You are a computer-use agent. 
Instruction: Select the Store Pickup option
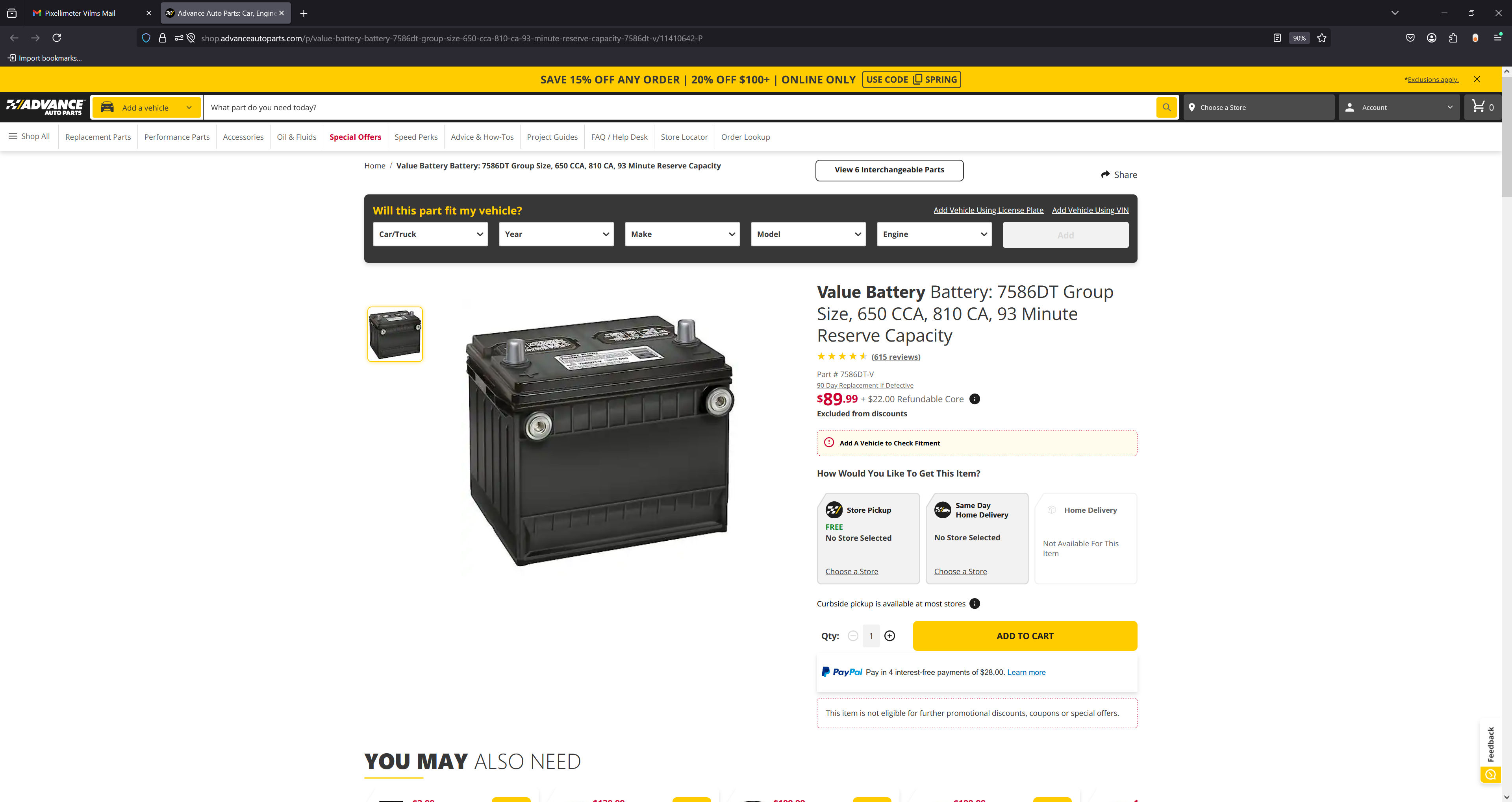pyautogui.click(x=868, y=539)
